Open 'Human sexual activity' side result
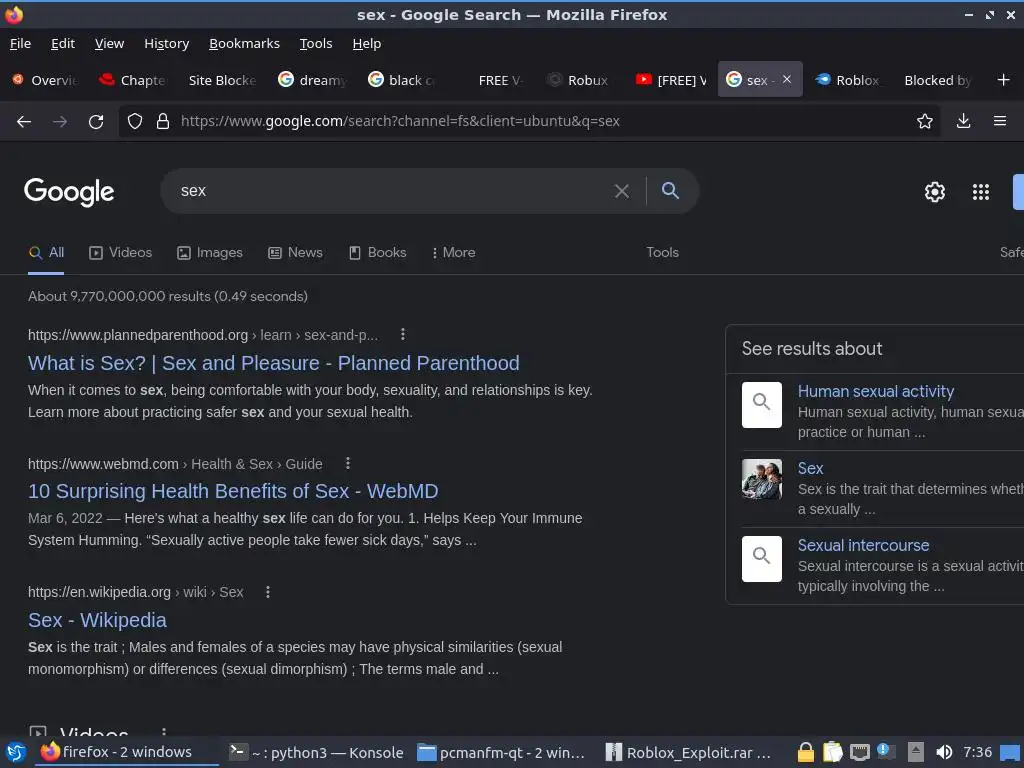The image size is (1024, 768). (876, 391)
